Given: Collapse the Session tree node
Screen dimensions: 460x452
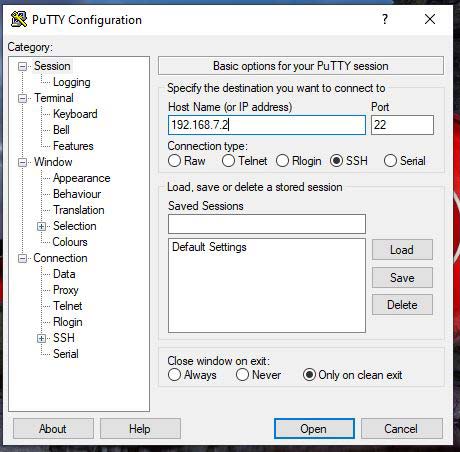Looking at the screenshot, I should (22, 66).
